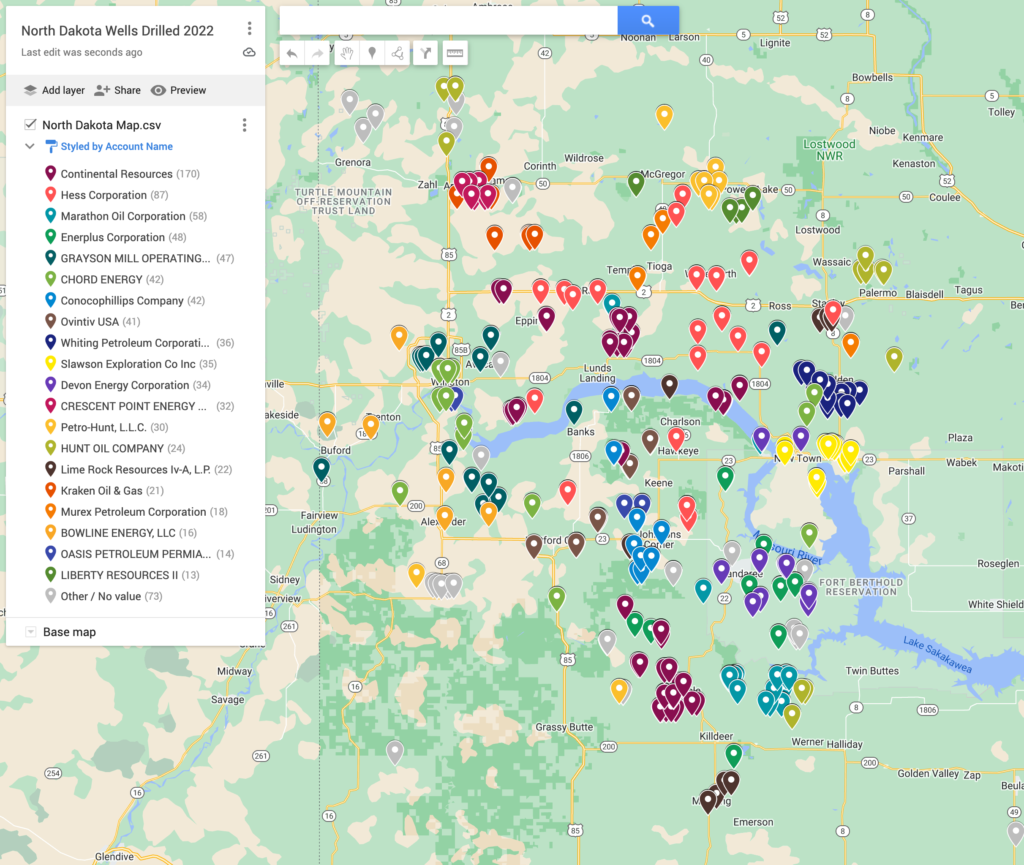Click the Keene town label on map
1024x865 pixels.
(658, 483)
